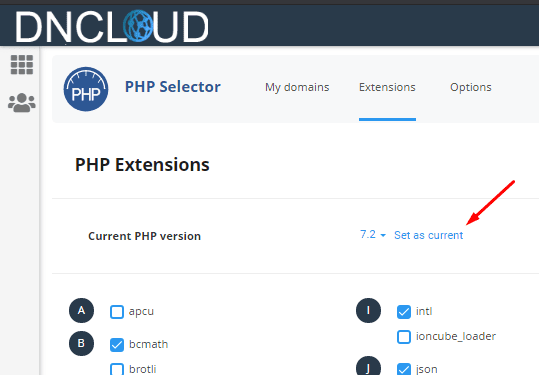This screenshot has width=539, height=375.
Task: Tick the brotli extension checkbox
Action: tap(117, 369)
